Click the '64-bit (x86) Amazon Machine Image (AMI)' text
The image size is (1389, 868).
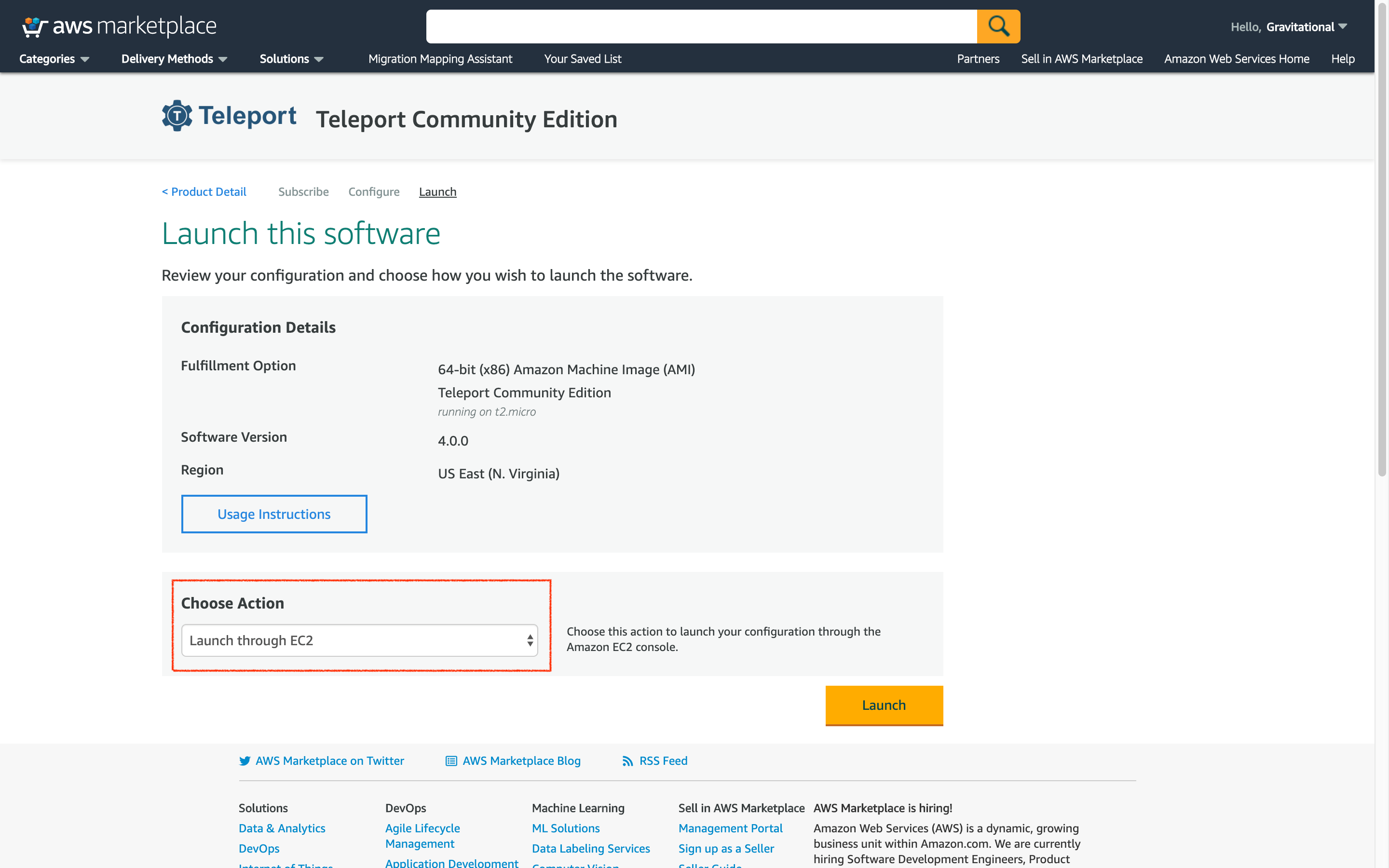(x=567, y=369)
